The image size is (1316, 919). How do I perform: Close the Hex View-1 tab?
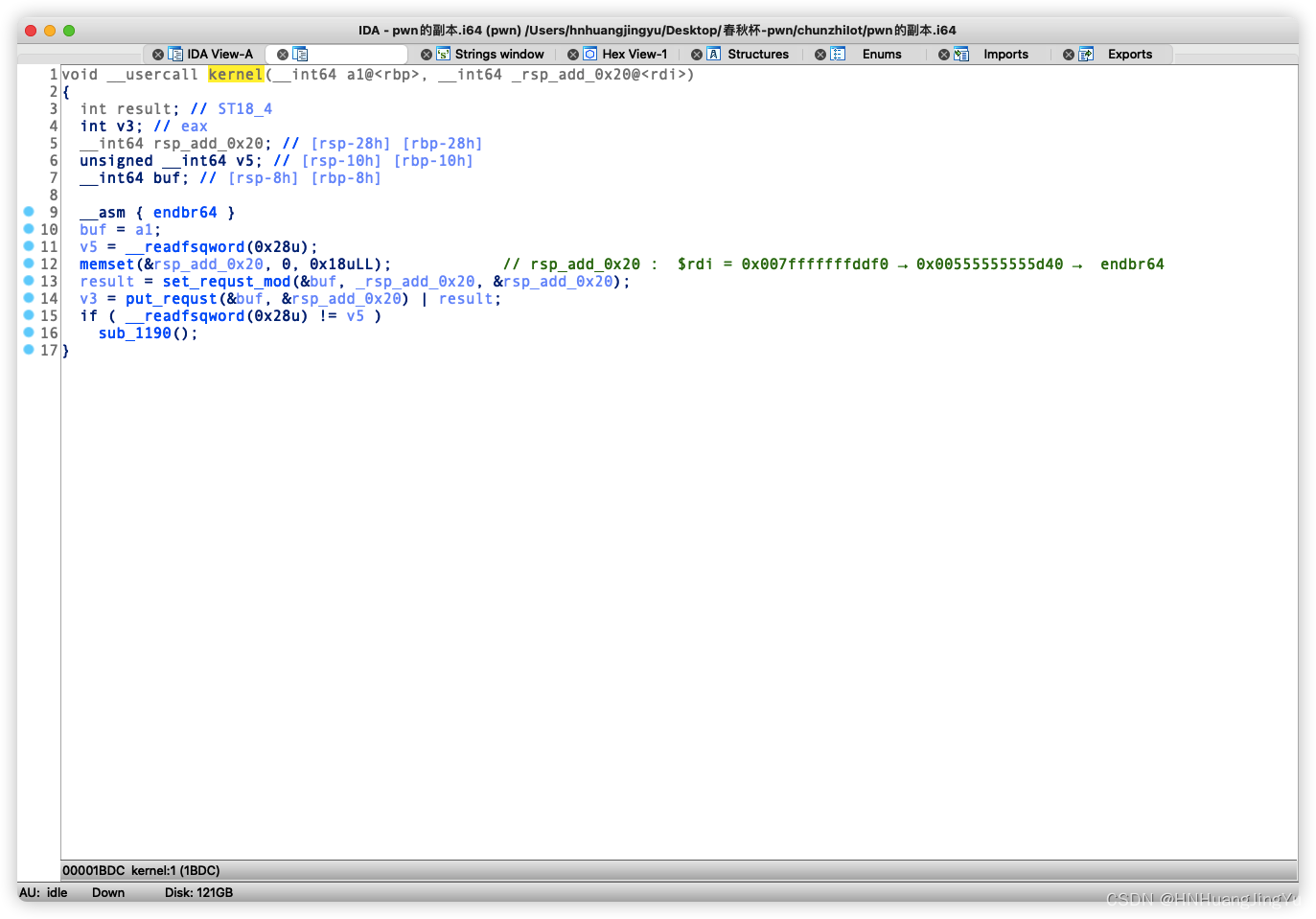(x=573, y=55)
